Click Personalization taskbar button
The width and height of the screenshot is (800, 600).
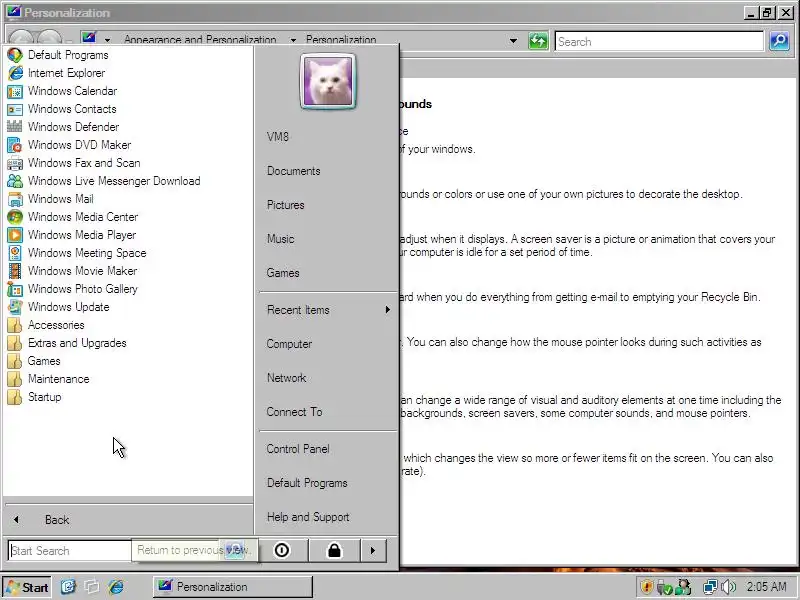[233, 587]
